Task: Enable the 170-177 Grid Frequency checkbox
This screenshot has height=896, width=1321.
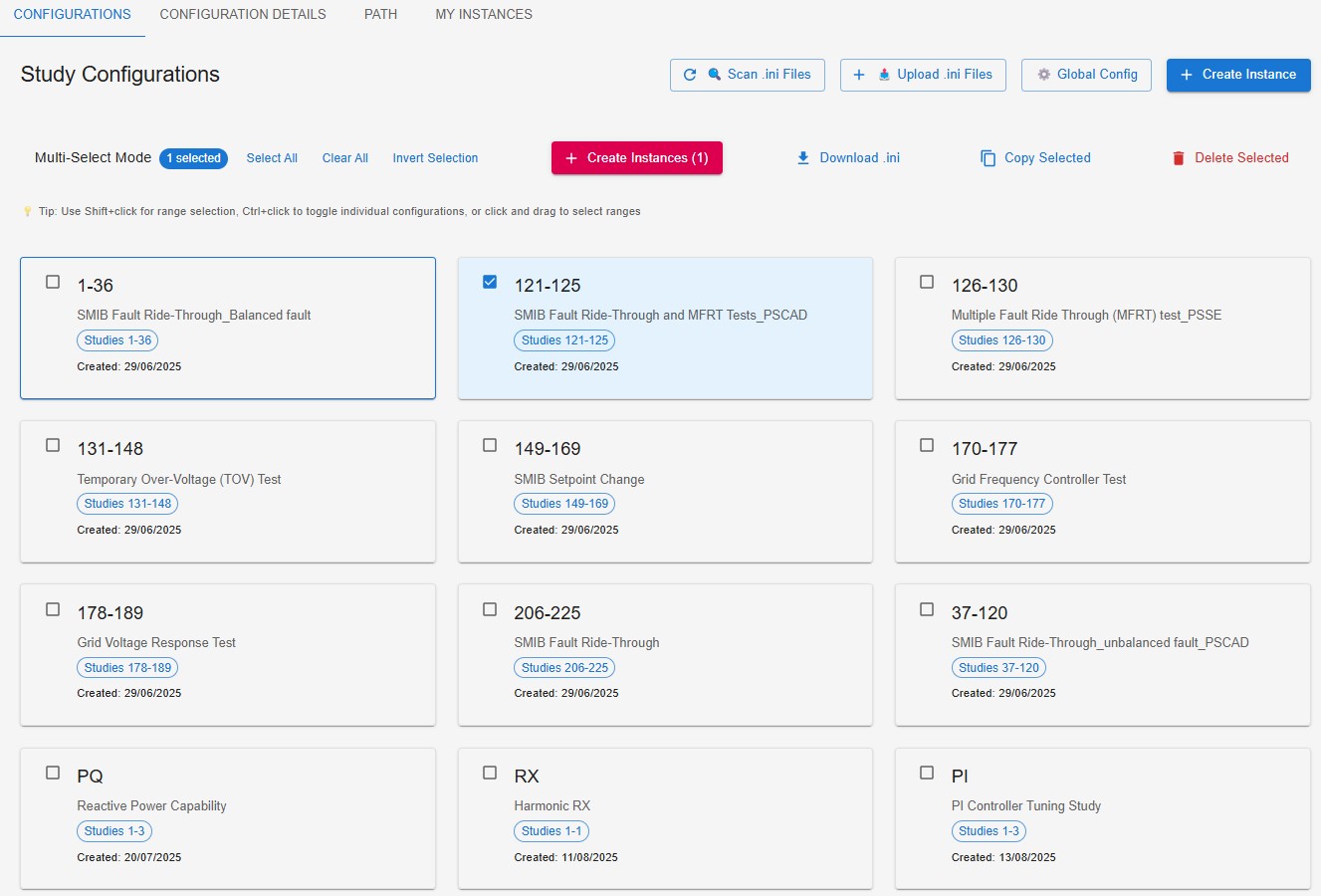Action: [927, 445]
